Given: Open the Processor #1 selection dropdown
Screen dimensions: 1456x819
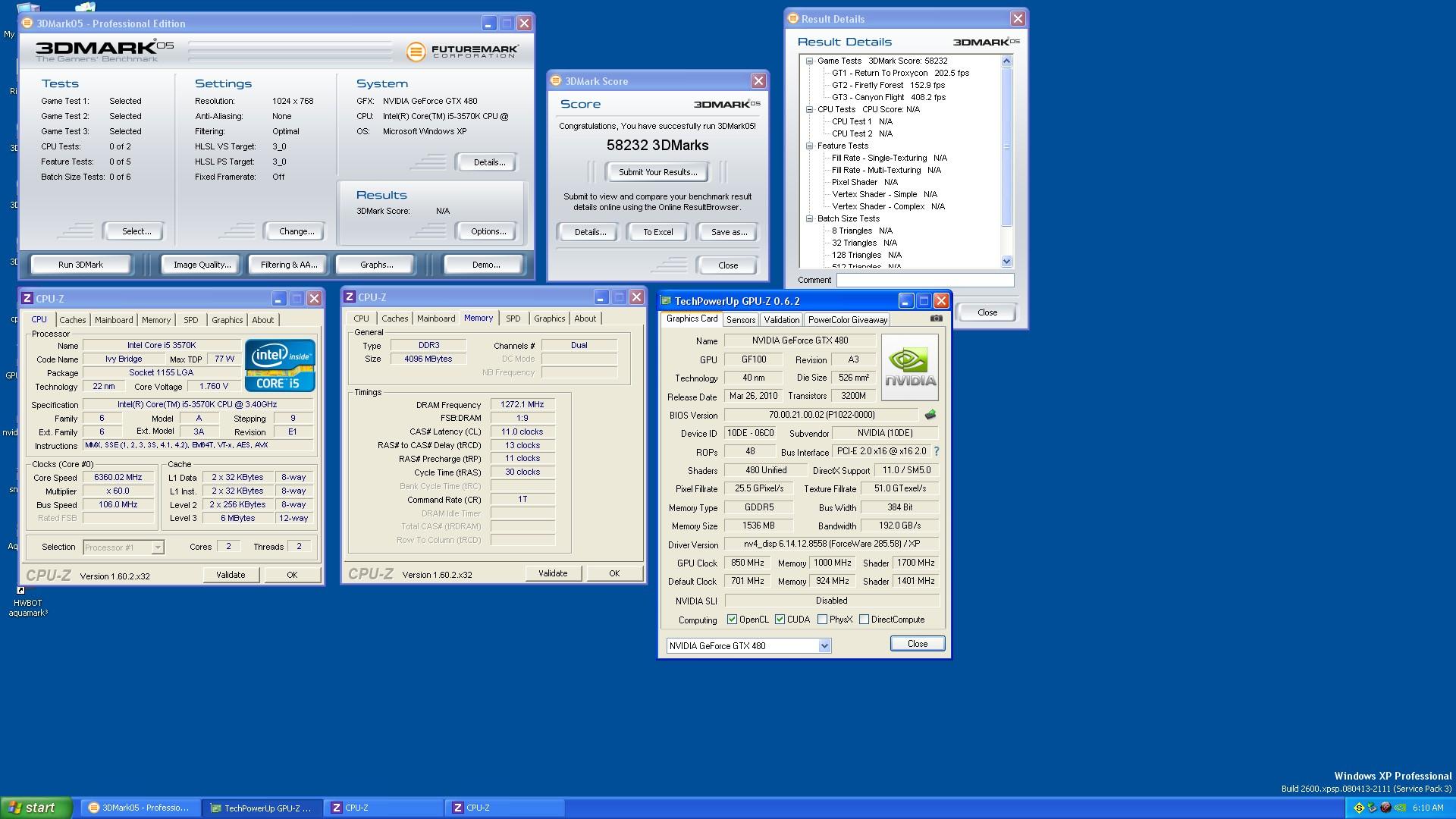Looking at the screenshot, I should (x=157, y=547).
